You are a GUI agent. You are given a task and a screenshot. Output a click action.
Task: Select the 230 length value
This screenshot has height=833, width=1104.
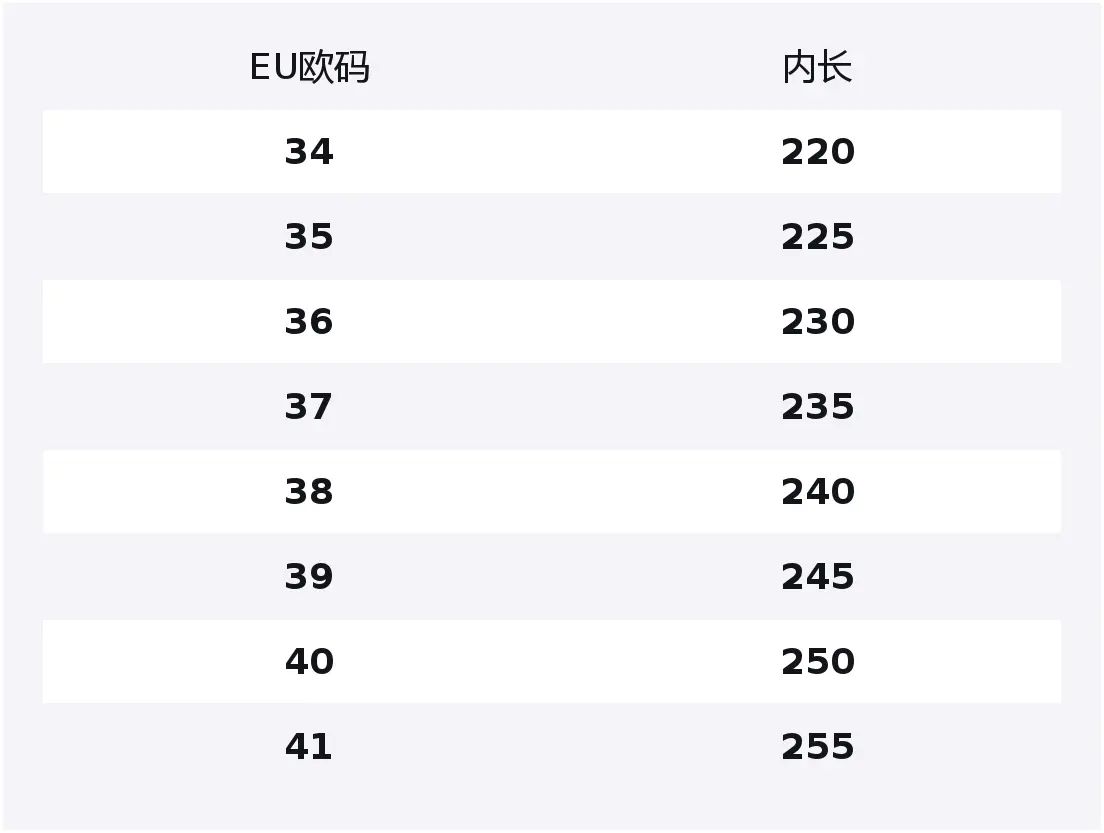pyautogui.click(x=817, y=322)
